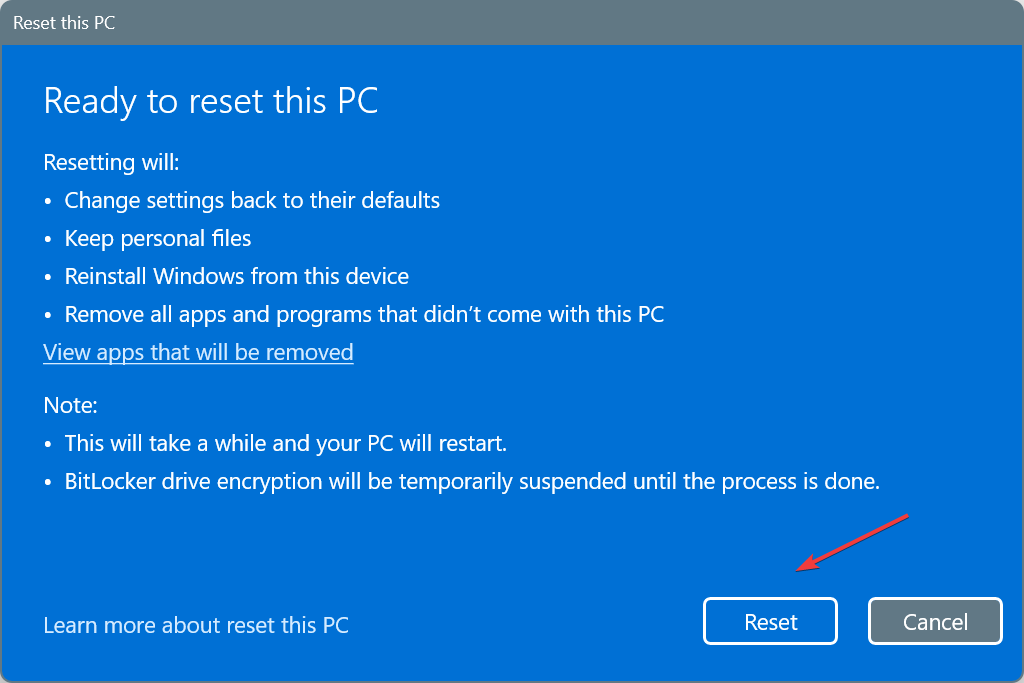Select the Note: label
The width and height of the screenshot is (1024, 683).
[71, 405]
